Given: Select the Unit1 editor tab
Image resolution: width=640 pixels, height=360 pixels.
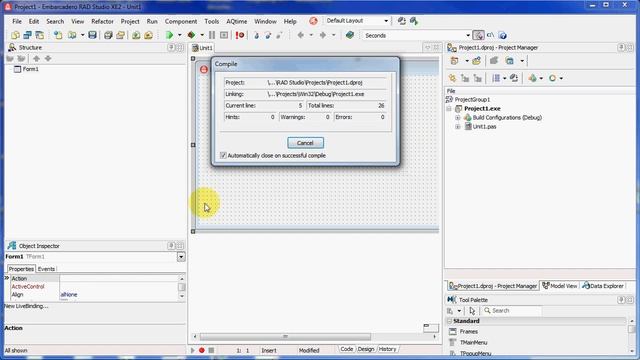Looking at the screenshot, I should 202,48.
